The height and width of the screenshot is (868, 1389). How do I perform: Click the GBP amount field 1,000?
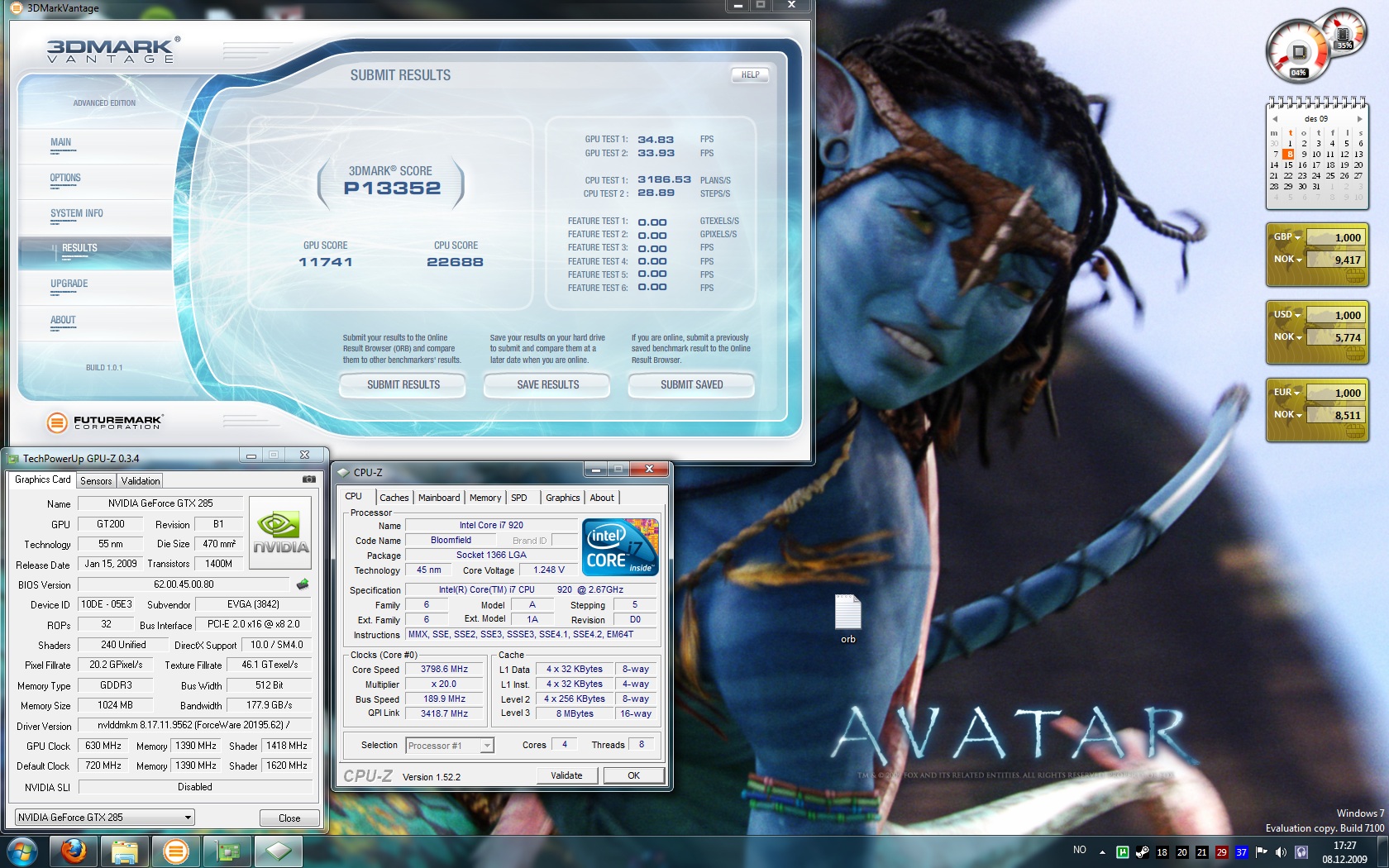pyautogui.click(x=1335, y=237)
